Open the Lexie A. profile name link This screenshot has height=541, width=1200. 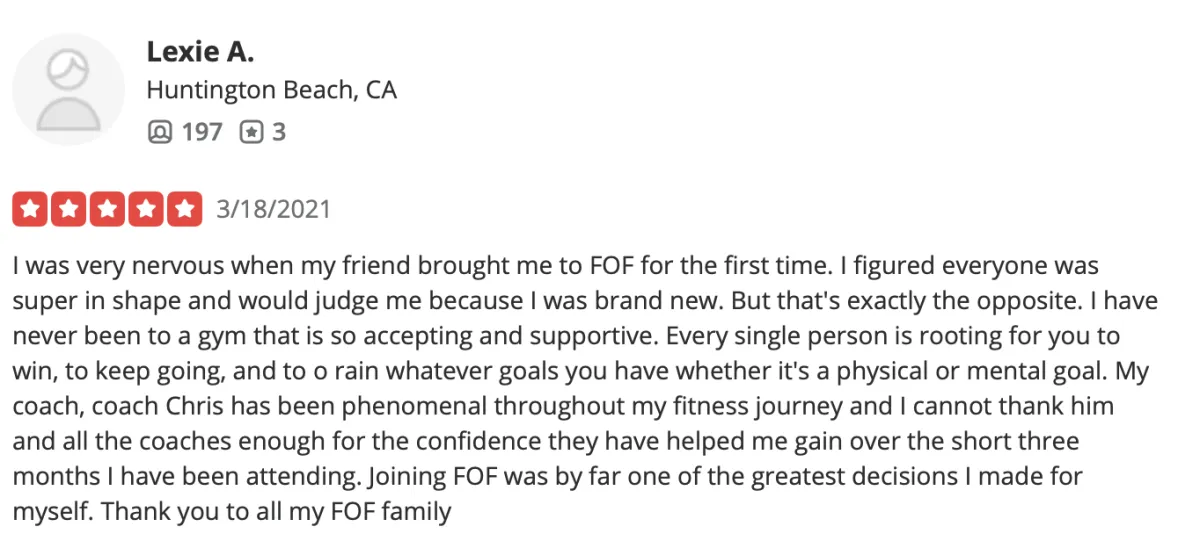coord(200,50)
